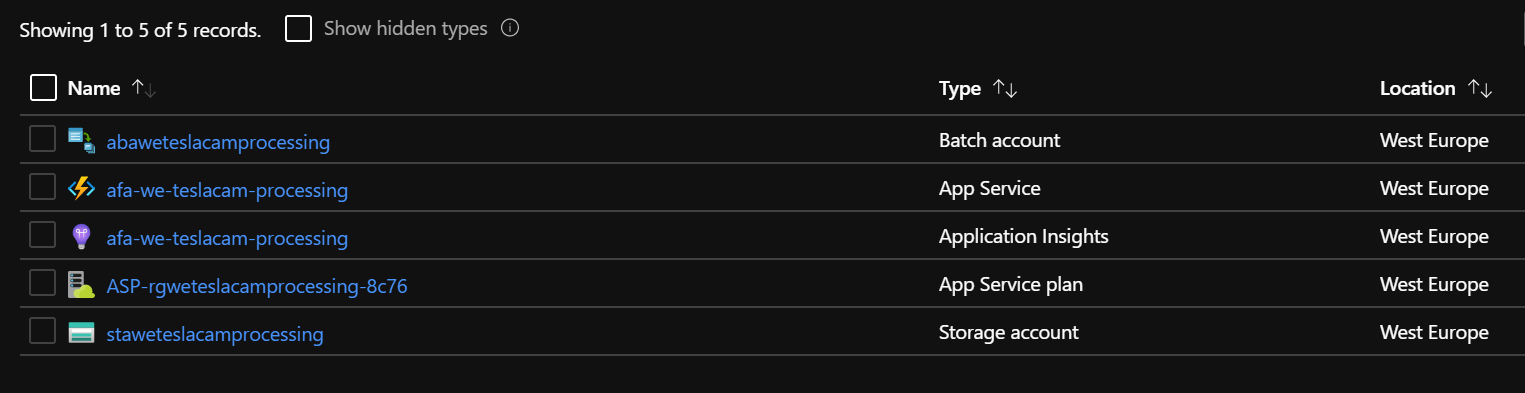Open the ASP-rgweteslacamprocessing-8c76 link
The height and width of the screenshot is (393, 1525).
(257, 286)
